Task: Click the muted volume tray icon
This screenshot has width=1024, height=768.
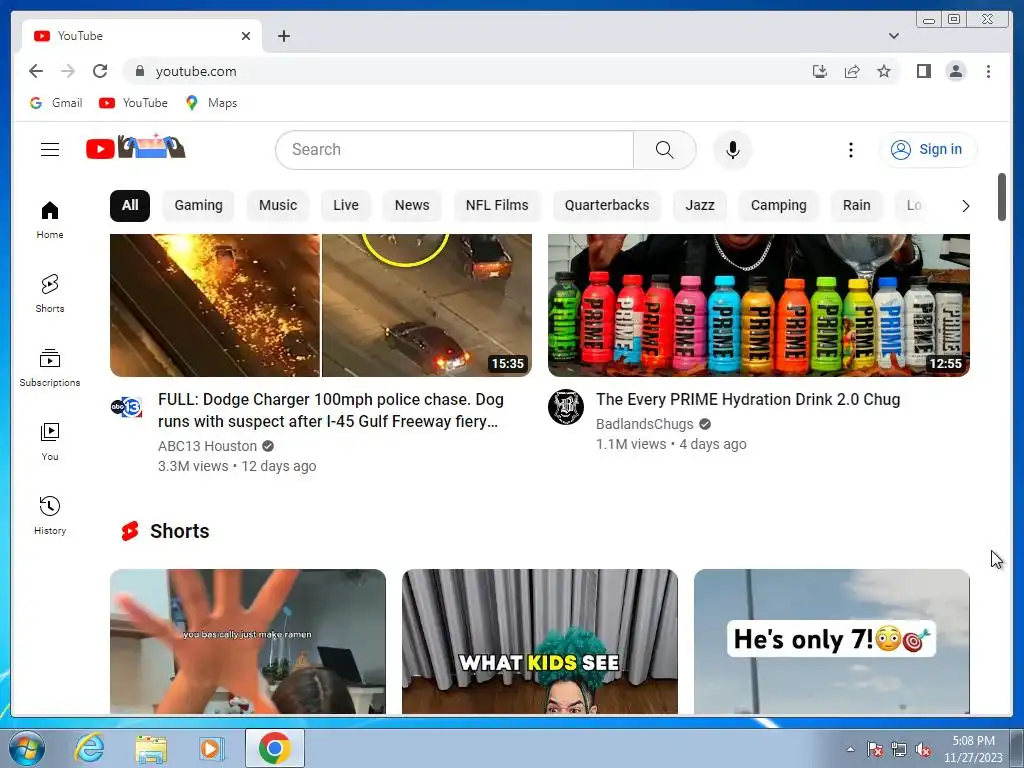Action: [x=922, y=750]
